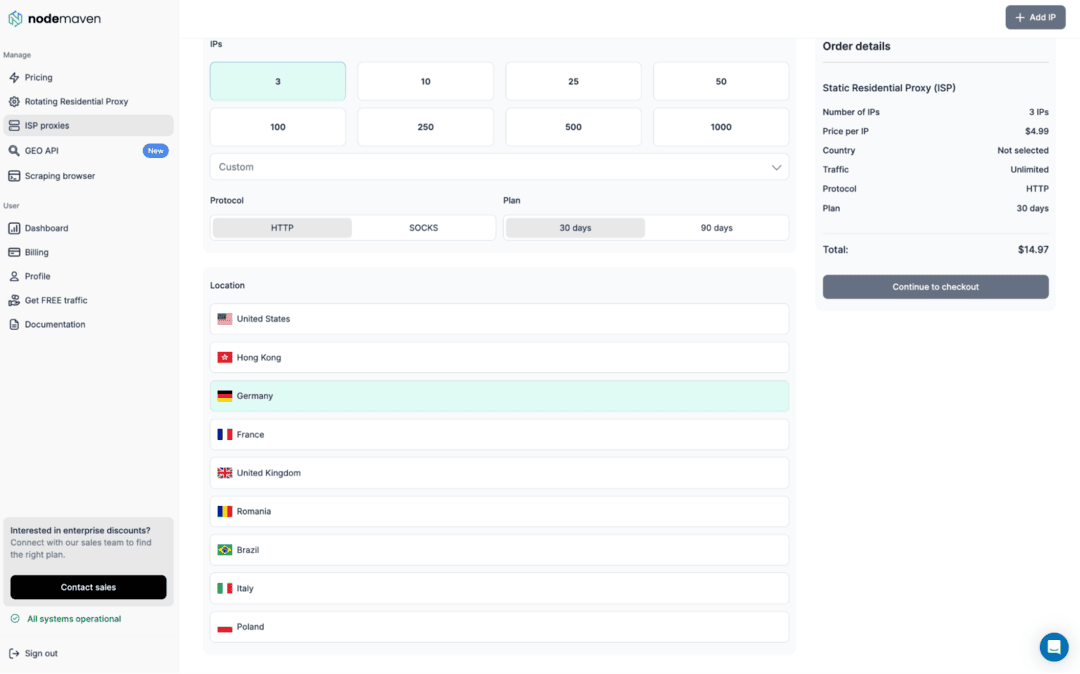
Task: Click the Sign out arrow icon
Action: 14,653
